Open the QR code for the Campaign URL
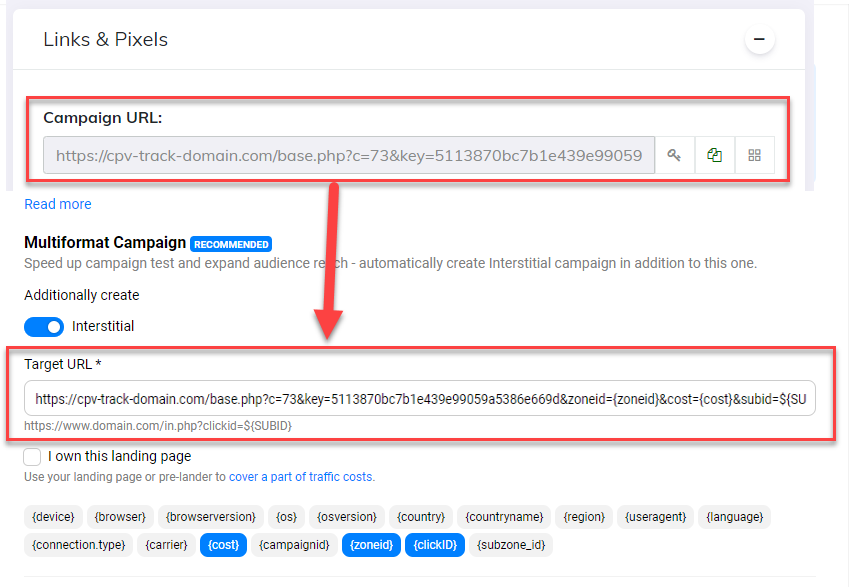Viewport: 850px width, 587px height. [x=756, y=155]
